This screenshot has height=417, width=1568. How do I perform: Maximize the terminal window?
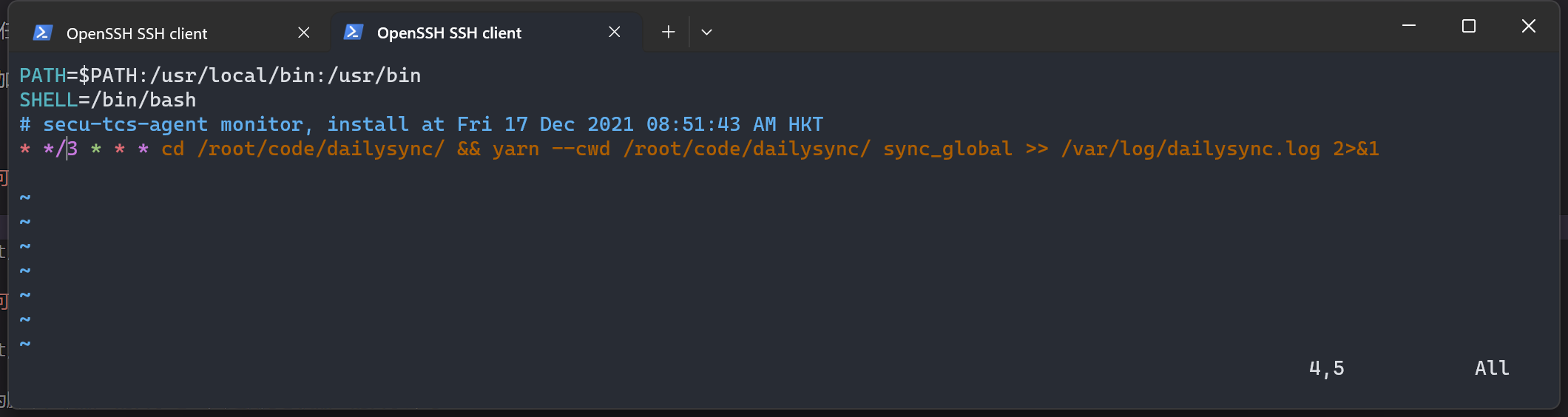pos(1469,26)
